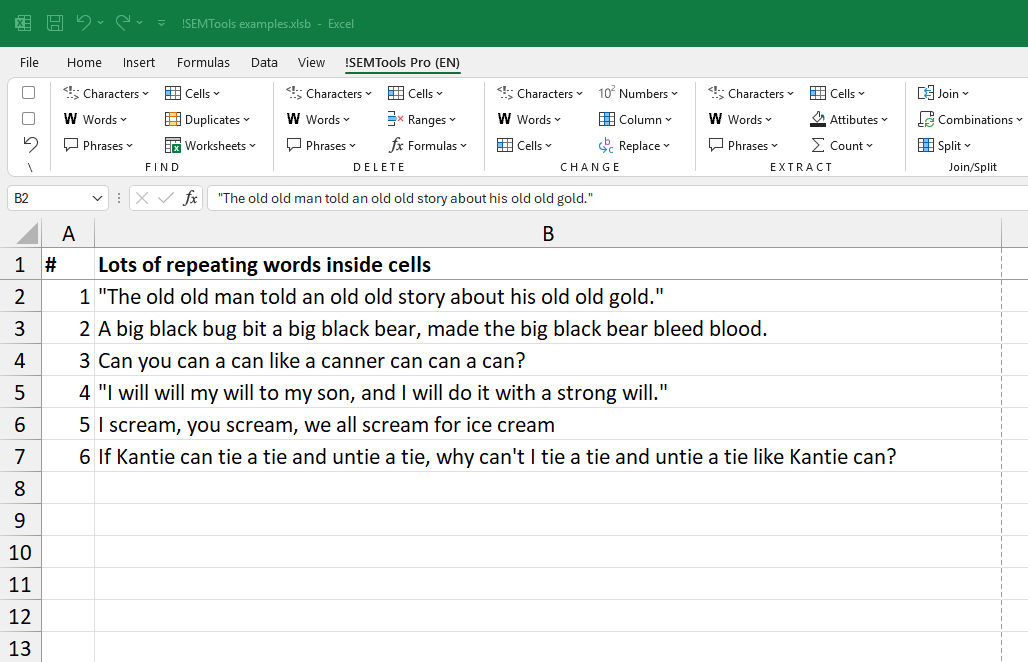Image resolution: width=1028 pixels, height=662 pixels.
Task: Tick the top checkbox at ribbon's left edge
Action: click(29, 93)
